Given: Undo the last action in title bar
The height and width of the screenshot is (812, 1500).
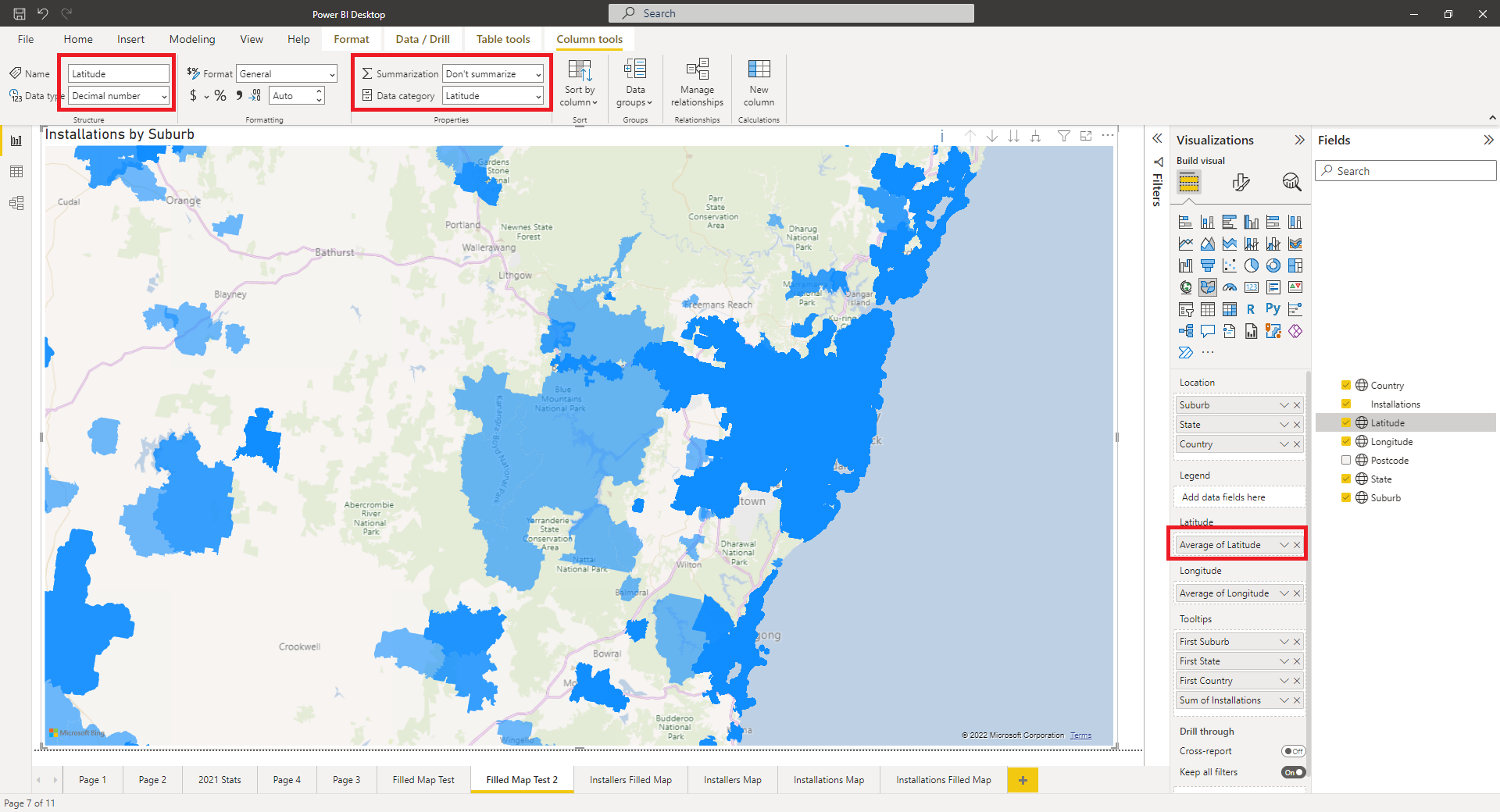Looking at the screenshot, I should tap(43, 14).
